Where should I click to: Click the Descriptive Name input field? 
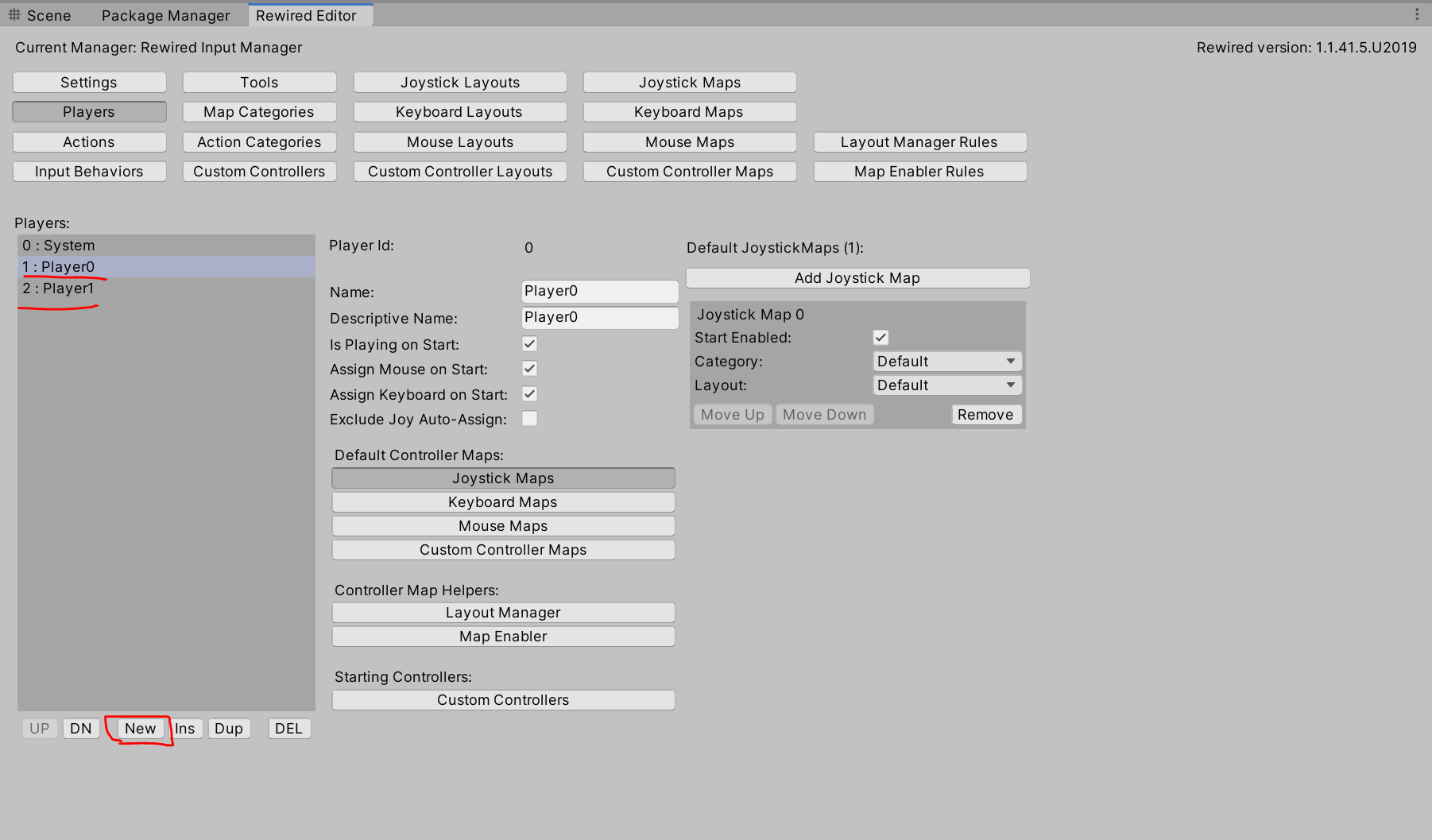600,317
